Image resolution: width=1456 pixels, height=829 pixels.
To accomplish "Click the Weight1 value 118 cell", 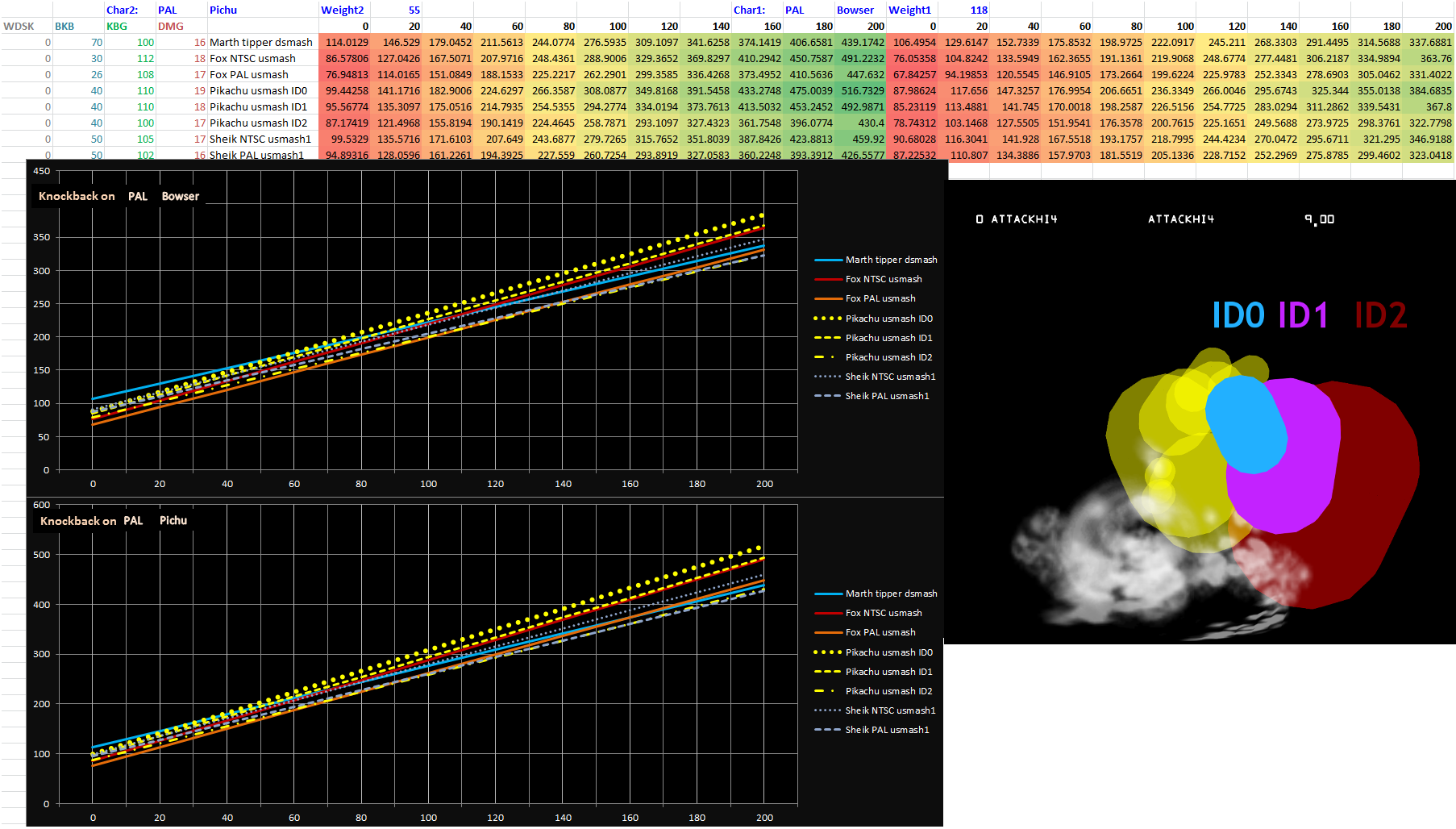I will tap(963, 10).
